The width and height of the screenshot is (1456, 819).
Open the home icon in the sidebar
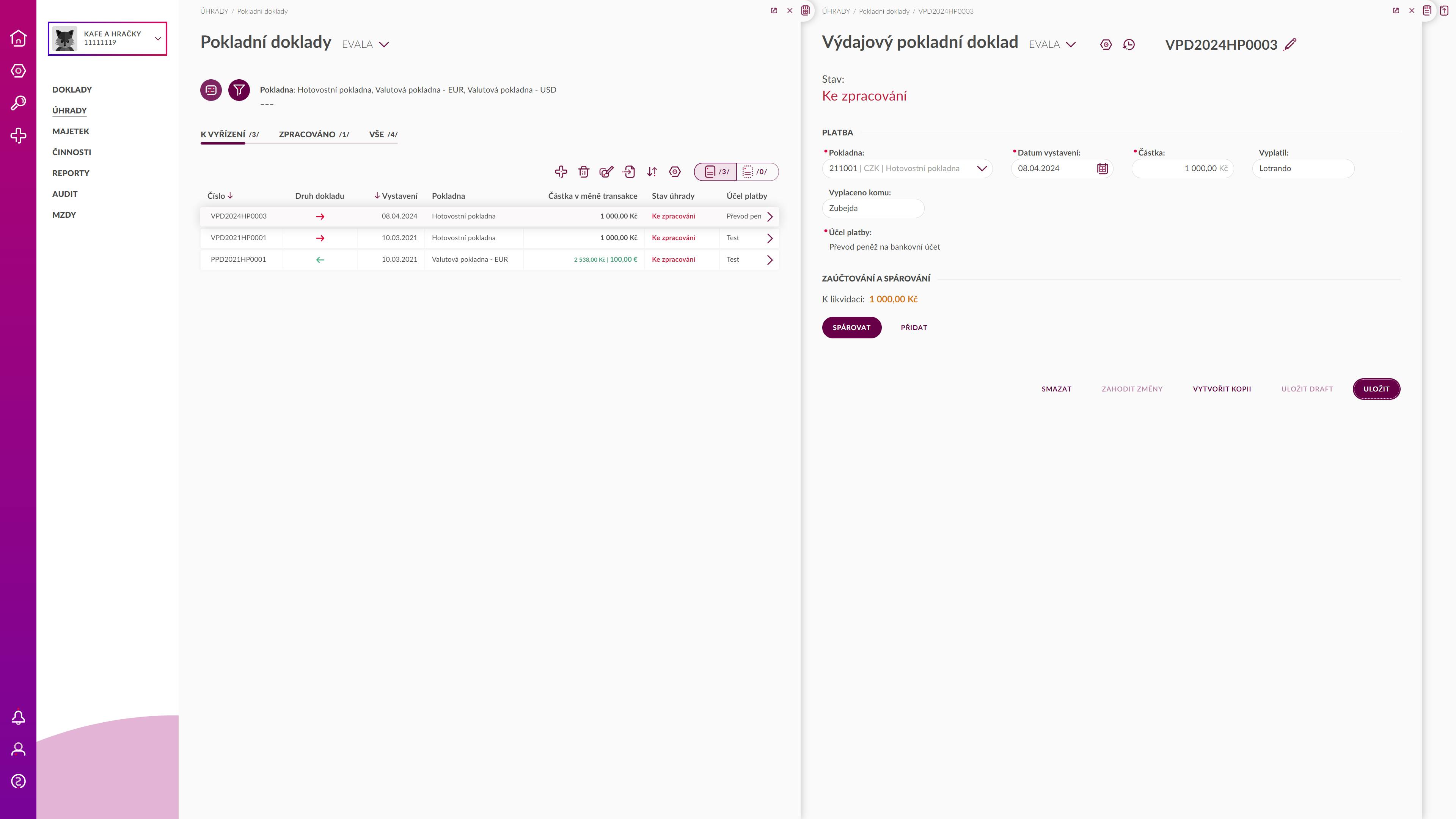coord(18,38)
